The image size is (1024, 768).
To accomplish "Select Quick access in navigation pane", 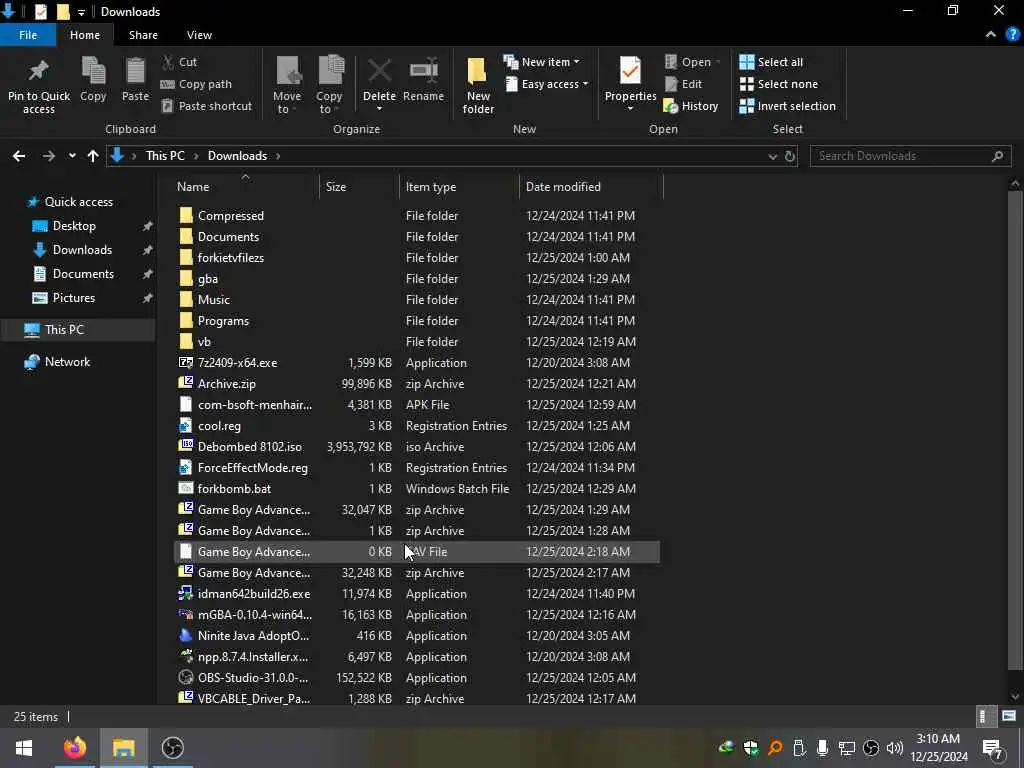I will 78,202.
